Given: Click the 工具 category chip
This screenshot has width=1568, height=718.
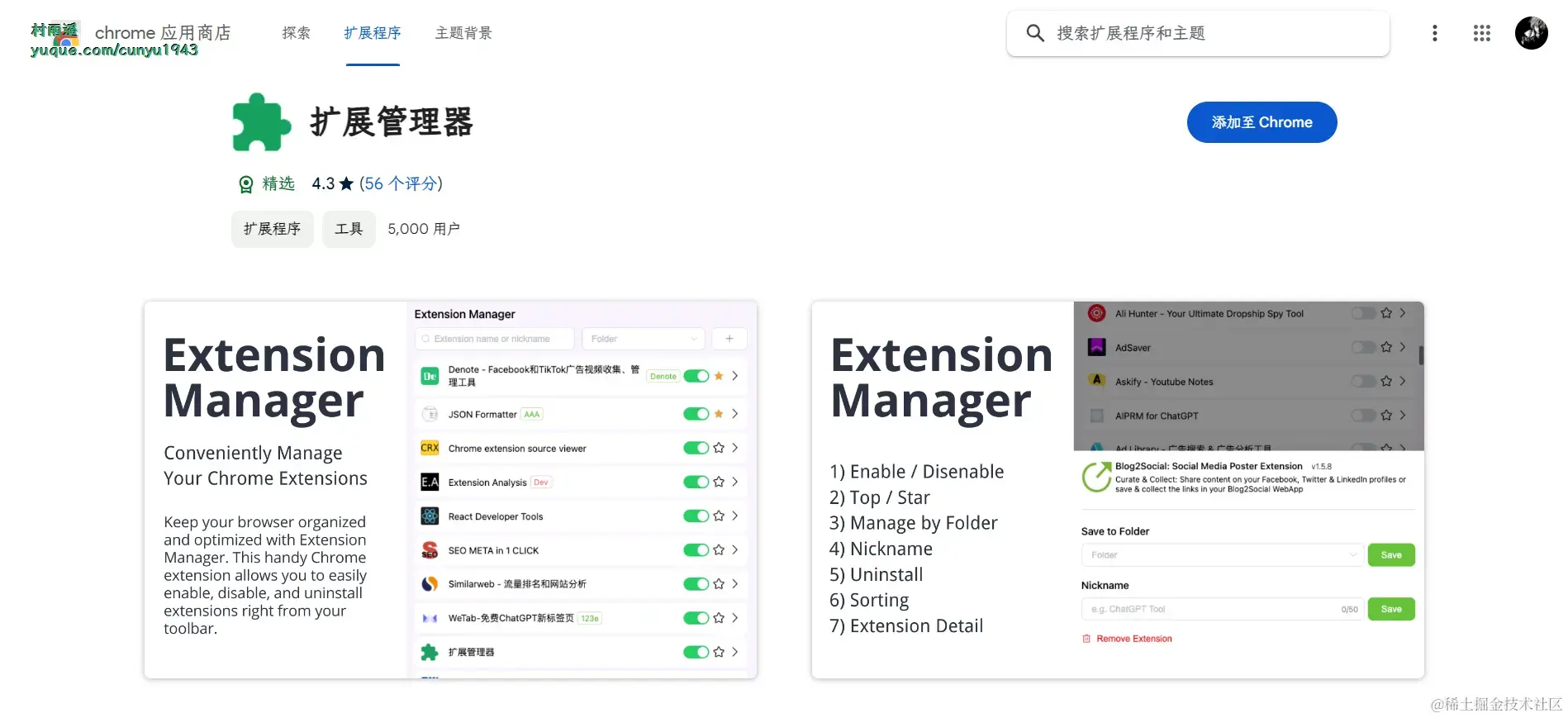Looking at the screenshot, I should click(x=349, y=229).
